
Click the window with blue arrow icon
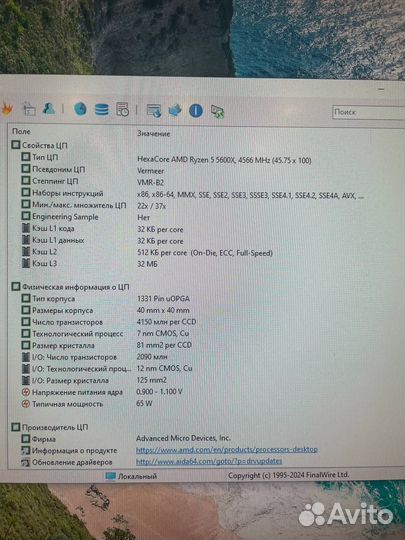(154, 111)
